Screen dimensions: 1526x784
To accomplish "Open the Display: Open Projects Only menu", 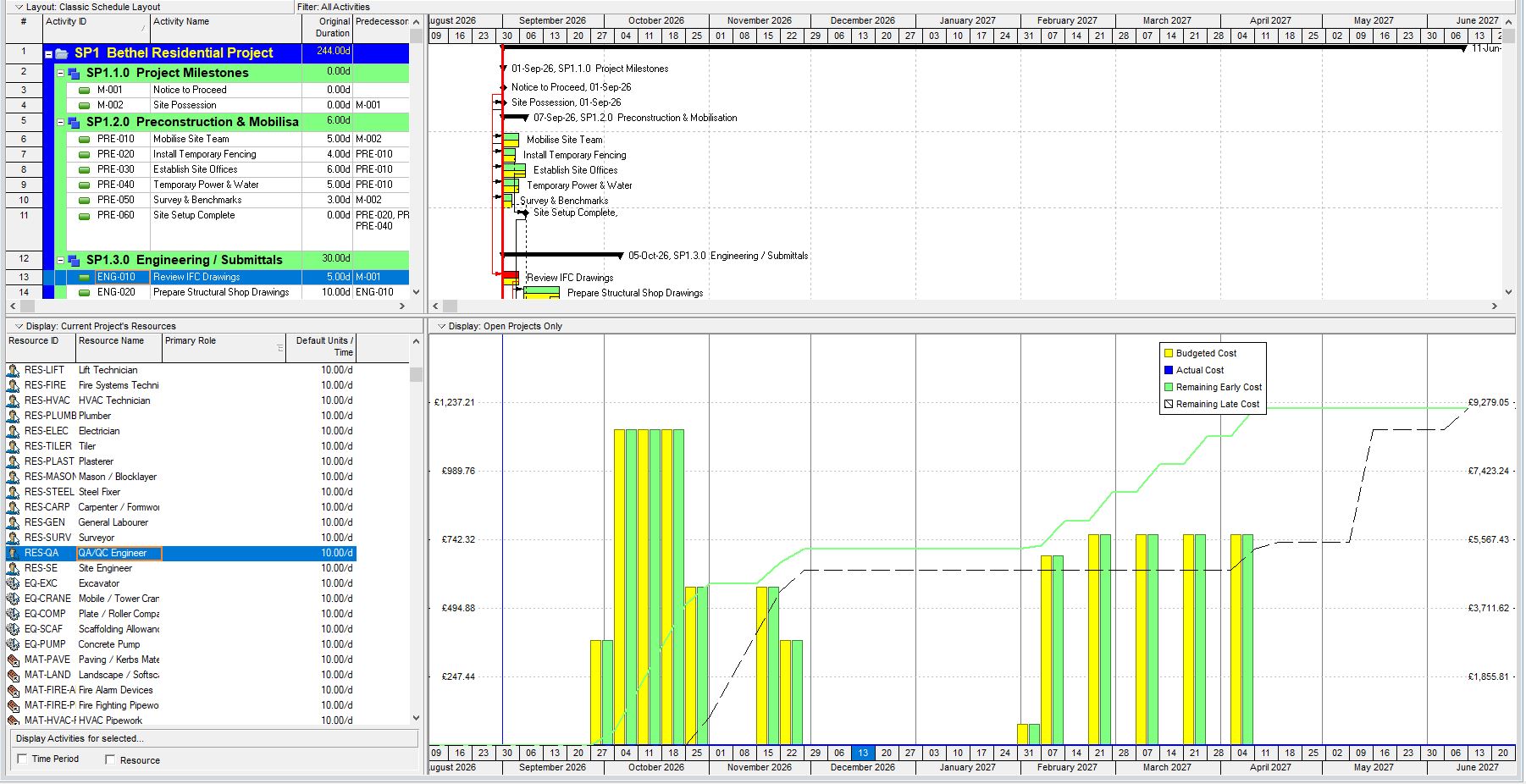I will (500, 326).
